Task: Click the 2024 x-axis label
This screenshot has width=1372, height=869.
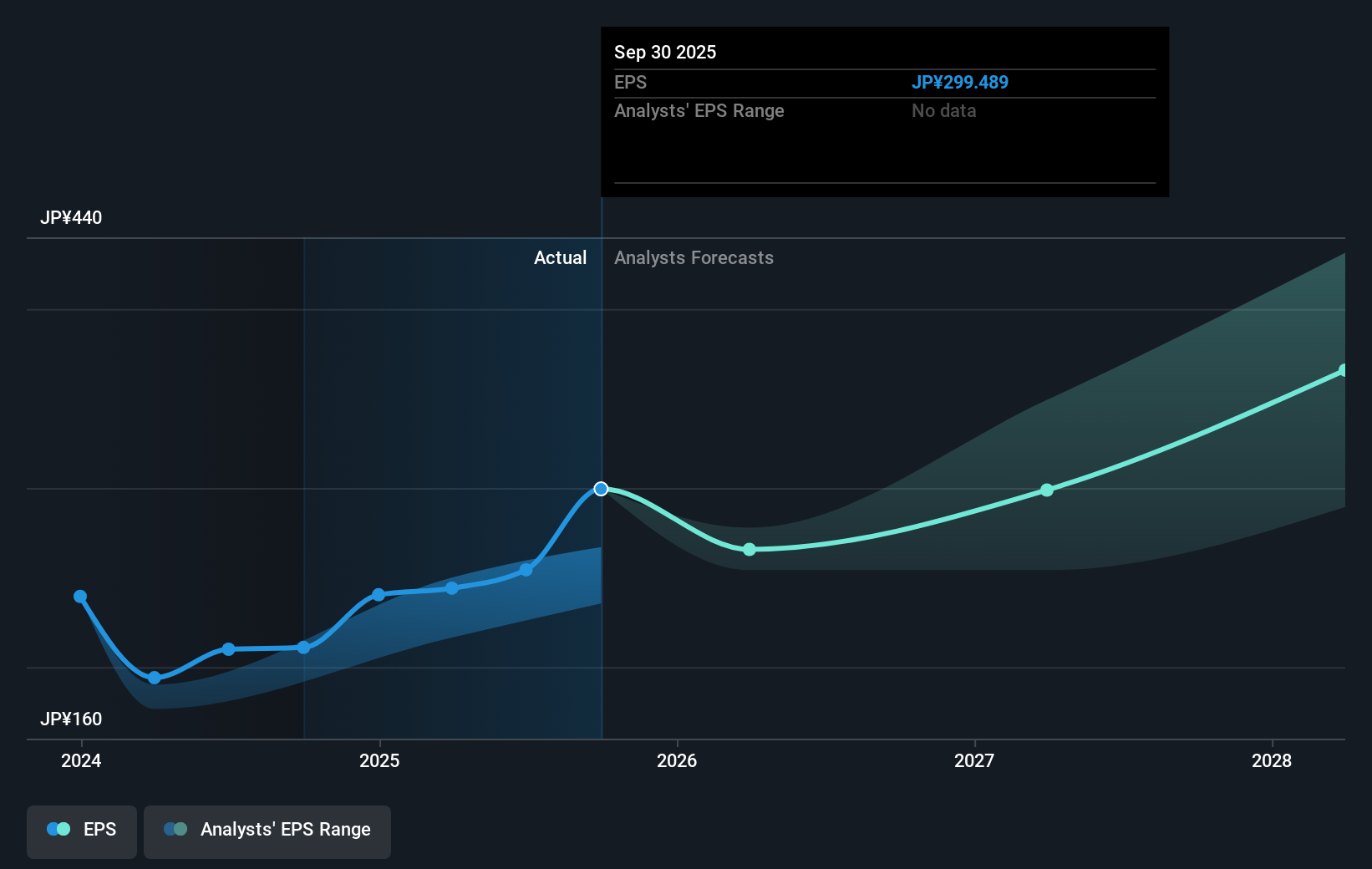Action: click(81, 760)
